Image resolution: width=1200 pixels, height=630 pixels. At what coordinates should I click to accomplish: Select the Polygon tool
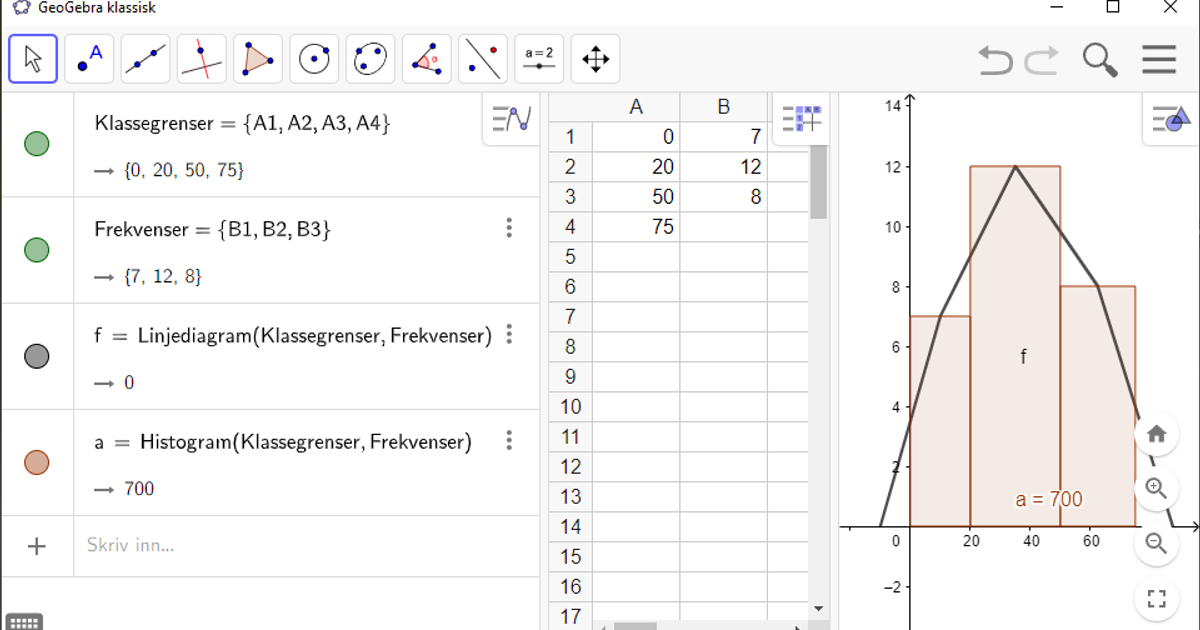pos(258,59)
